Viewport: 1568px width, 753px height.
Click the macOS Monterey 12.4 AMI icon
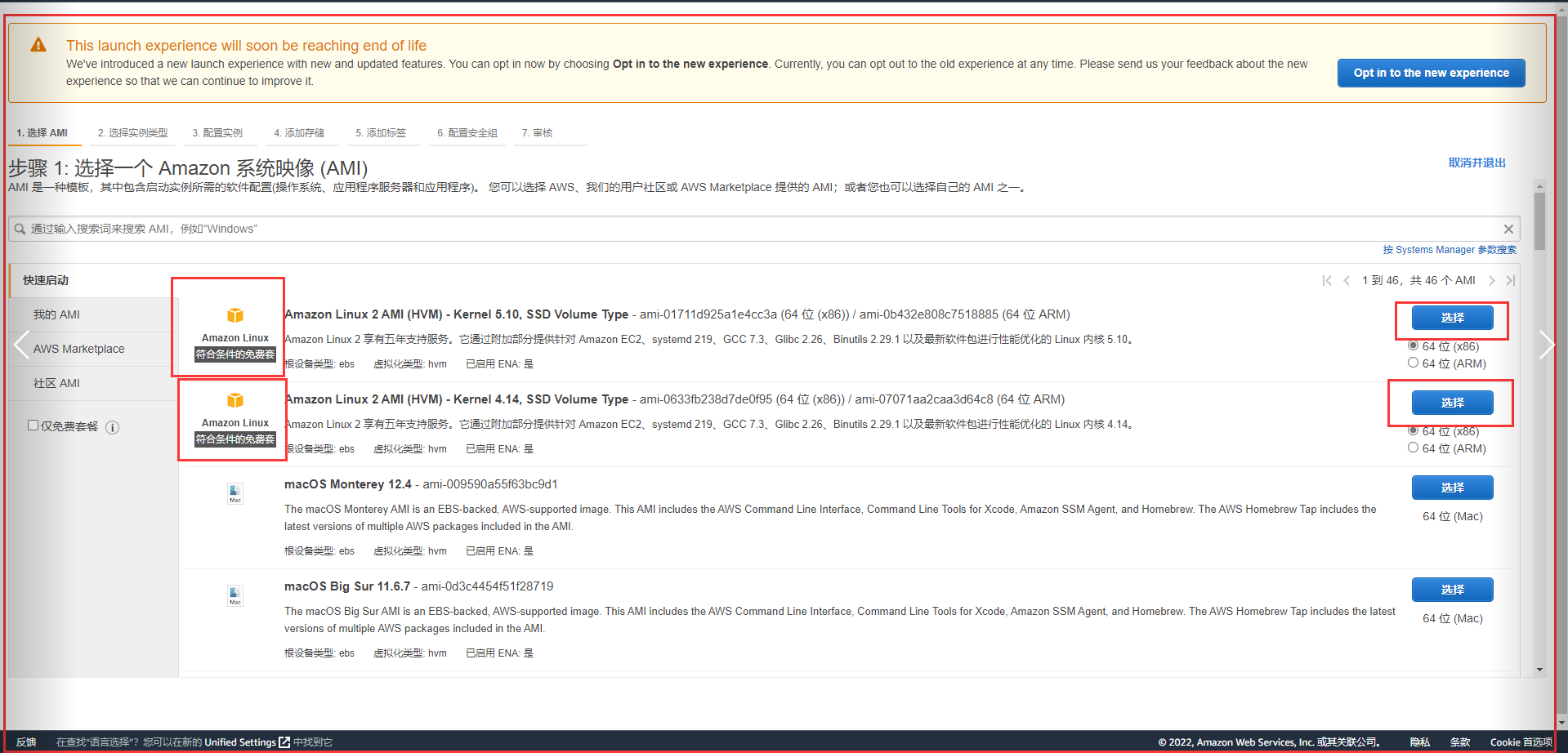point(235,493)
